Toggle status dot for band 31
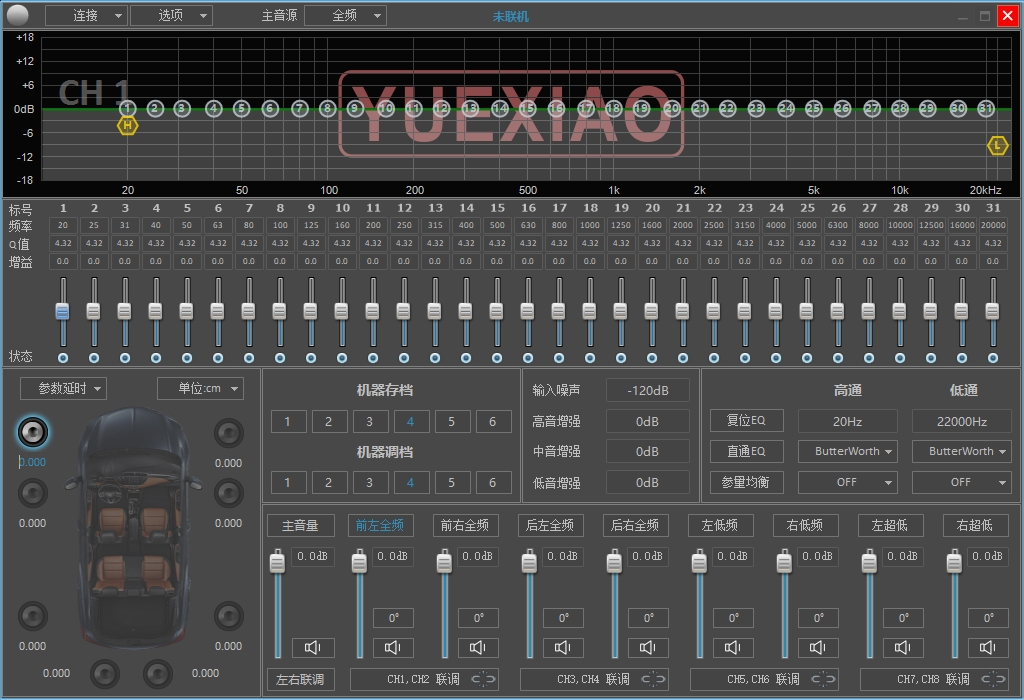This screenshot has width=1024, height=700. pos(993,358)
